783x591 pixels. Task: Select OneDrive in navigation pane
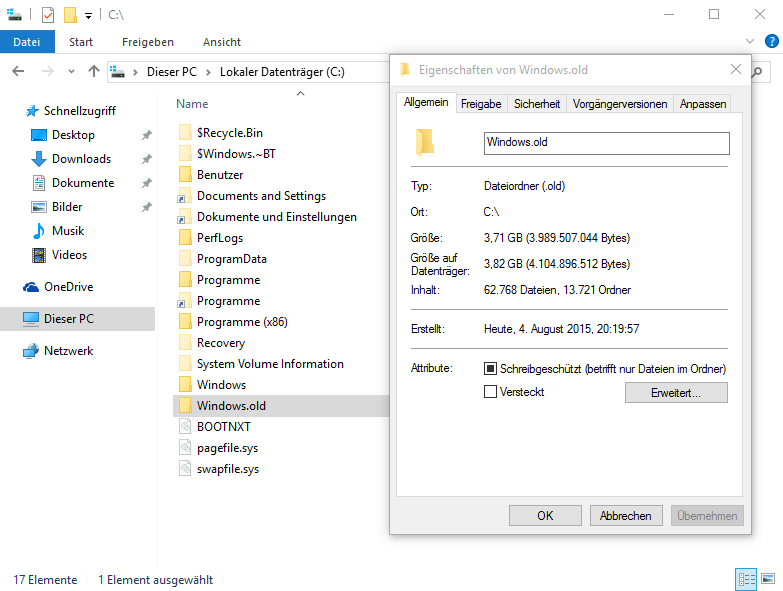pos(68,287)
